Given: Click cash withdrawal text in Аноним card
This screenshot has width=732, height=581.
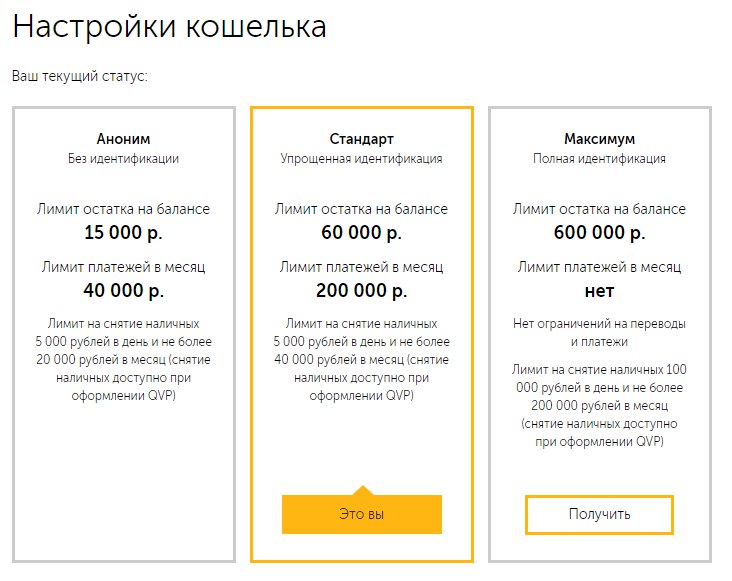Looking at the screenshot, I should [x=124, y=359].
